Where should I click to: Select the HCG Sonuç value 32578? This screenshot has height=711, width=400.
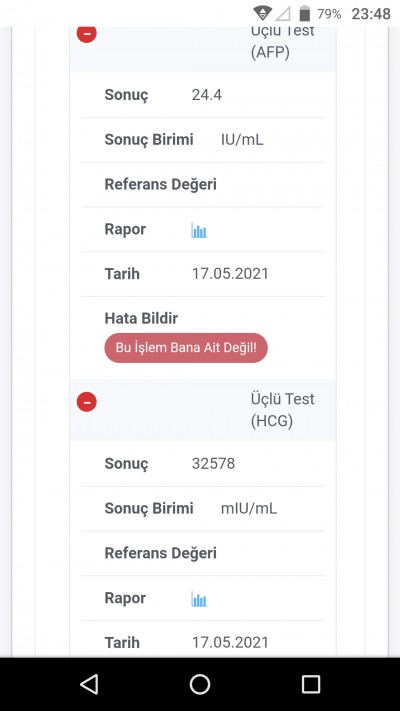coord(213,463)
